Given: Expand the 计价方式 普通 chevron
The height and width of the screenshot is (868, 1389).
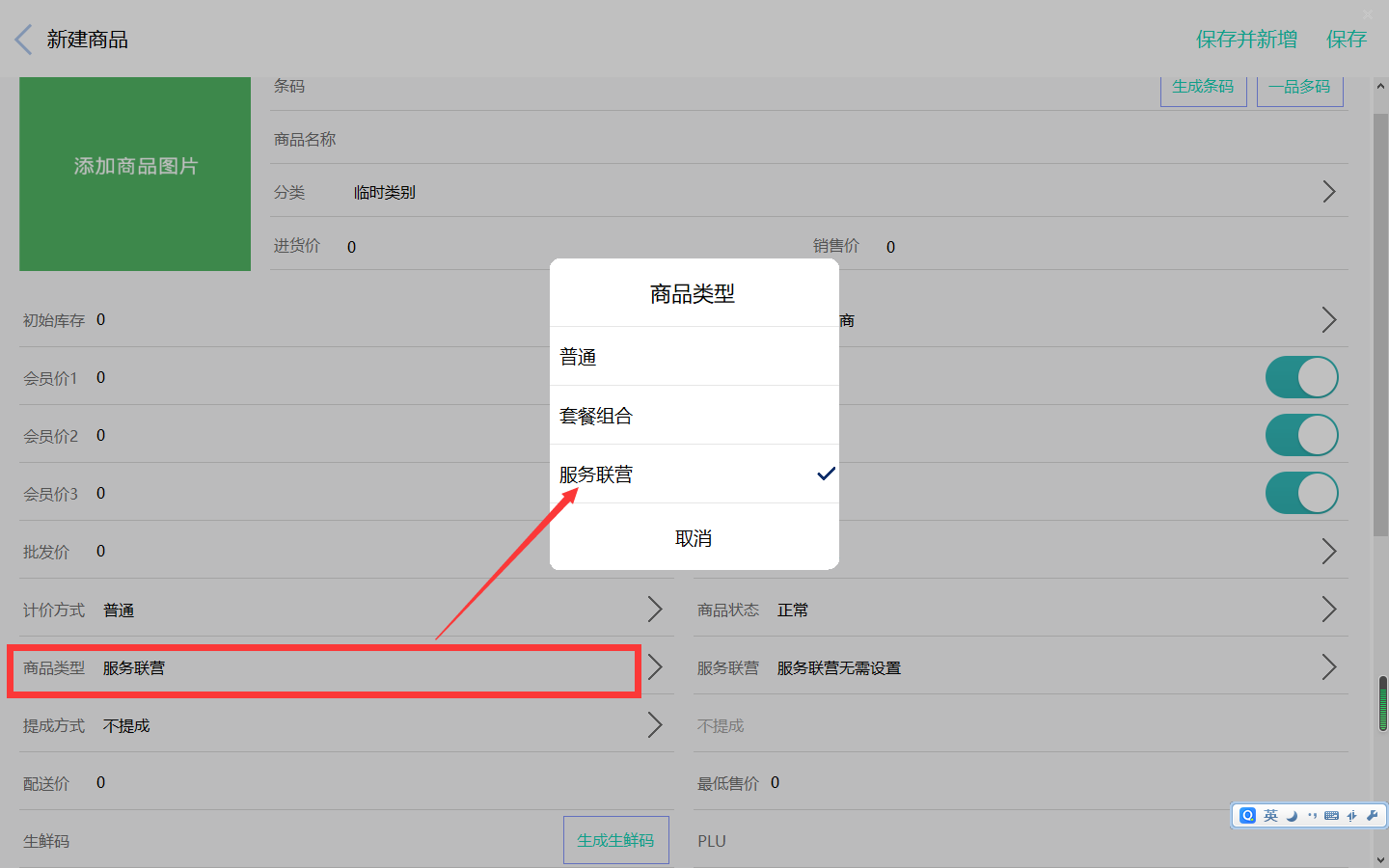Looking at the screenshot, I should [655, 609].
